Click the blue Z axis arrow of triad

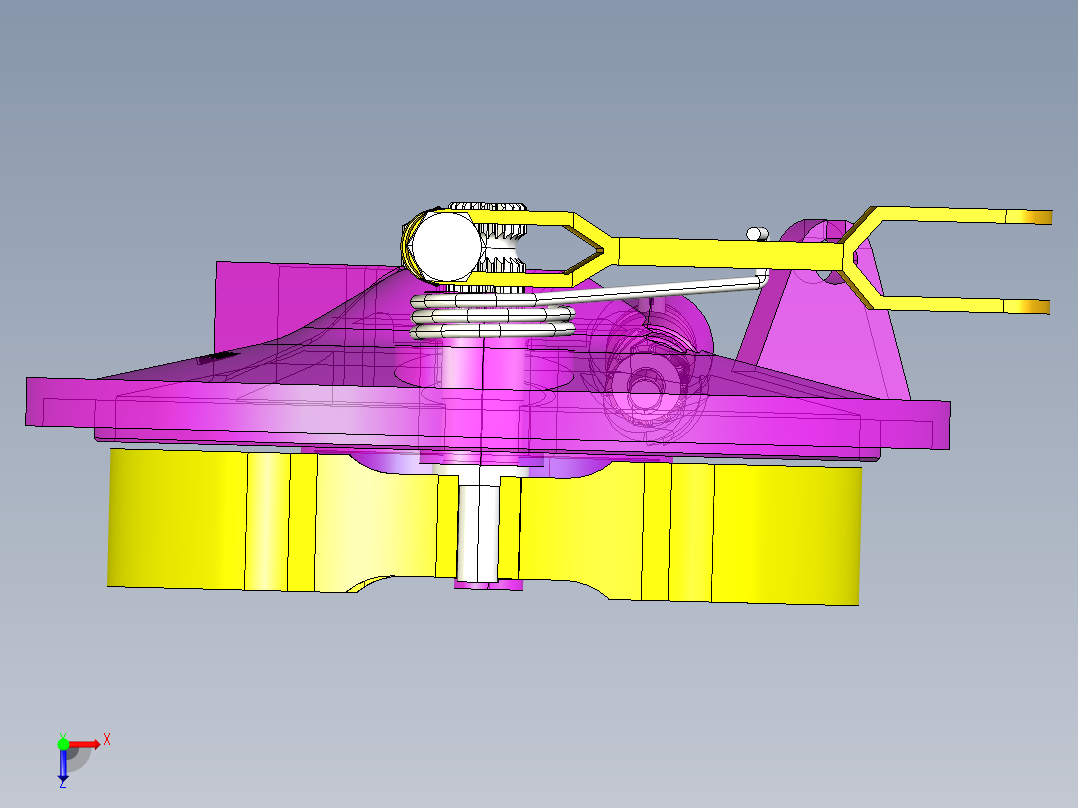[x=63, y=765]
